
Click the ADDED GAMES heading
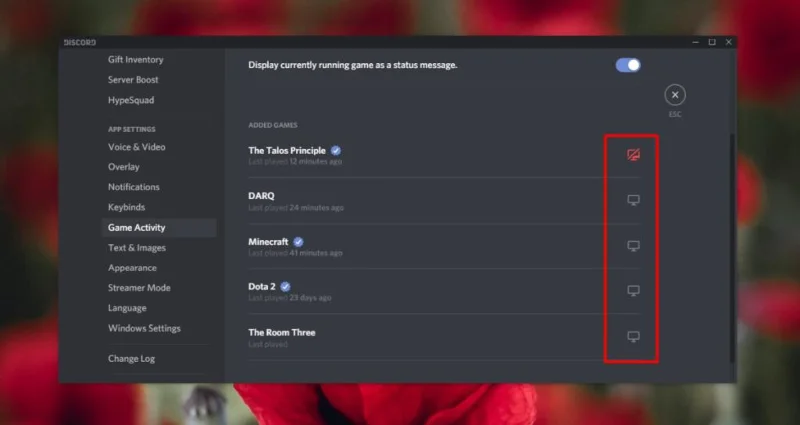pos(273,125)
